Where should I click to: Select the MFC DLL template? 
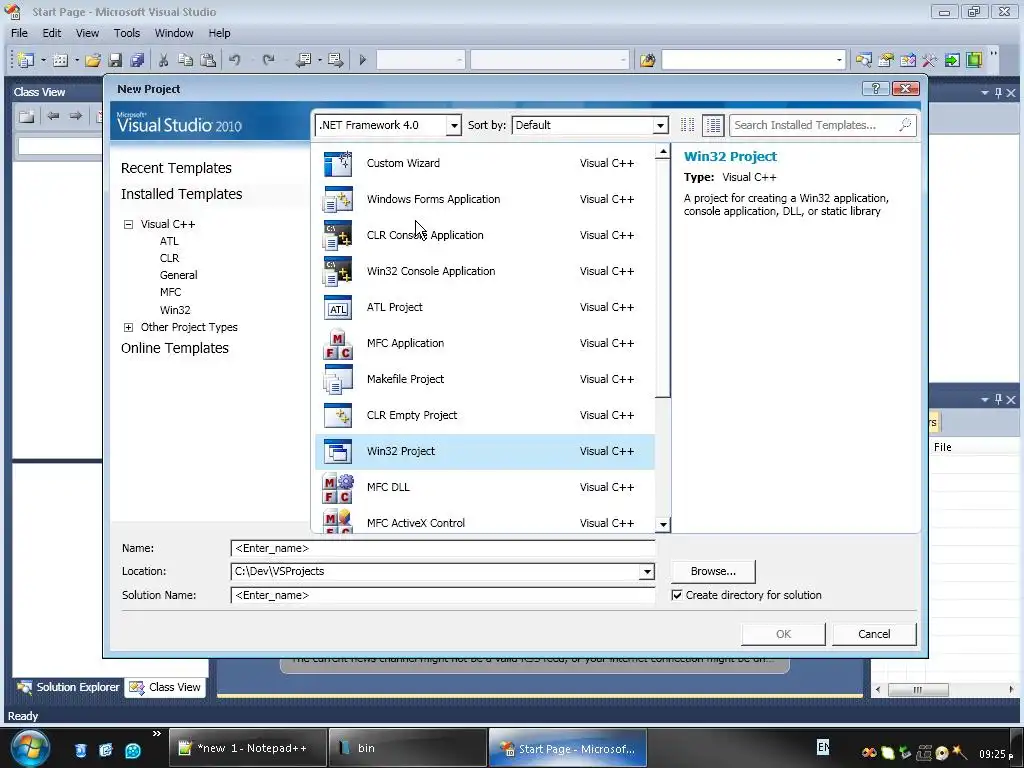click(485, 487)
